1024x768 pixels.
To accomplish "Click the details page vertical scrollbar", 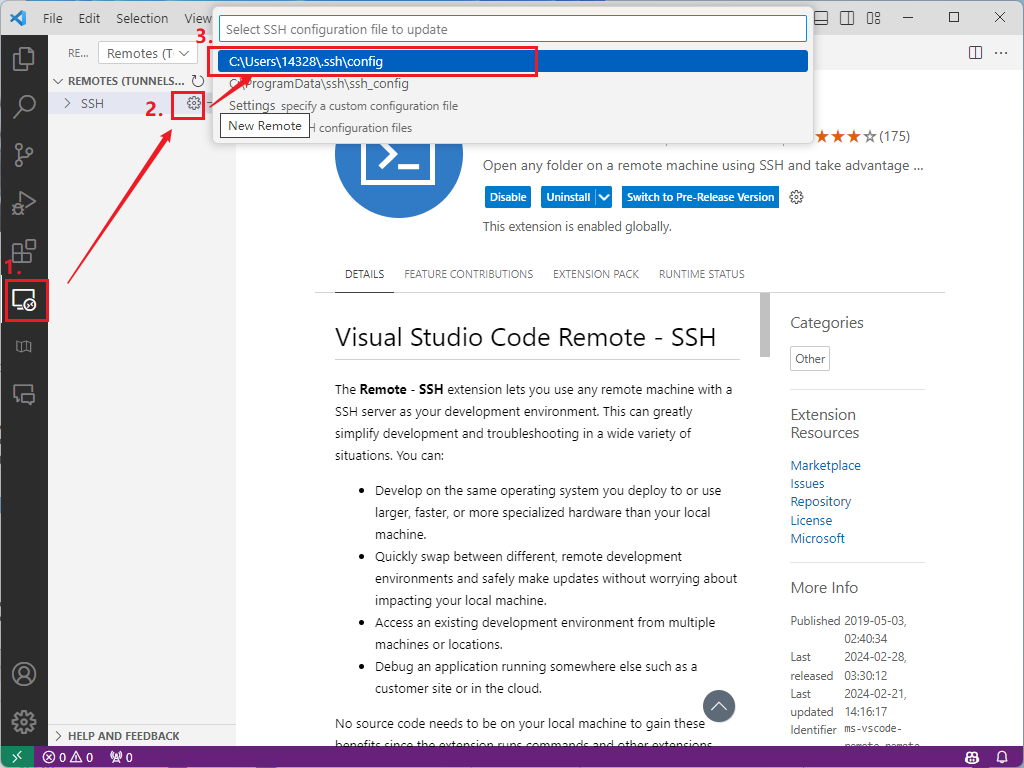I will point(765,325).
